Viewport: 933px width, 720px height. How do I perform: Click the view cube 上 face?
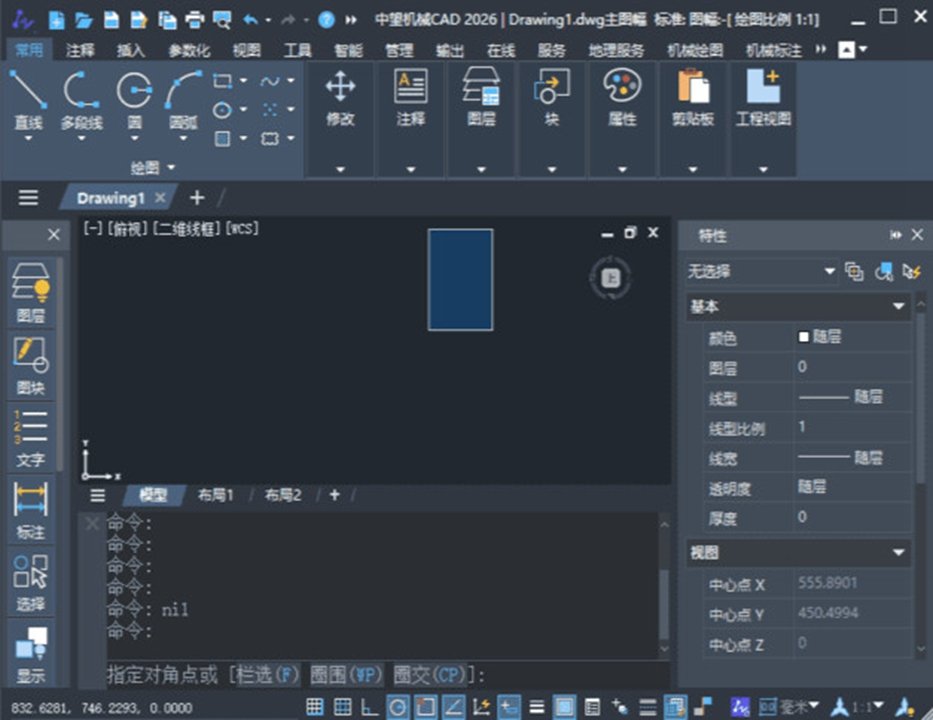pos(610,278)
